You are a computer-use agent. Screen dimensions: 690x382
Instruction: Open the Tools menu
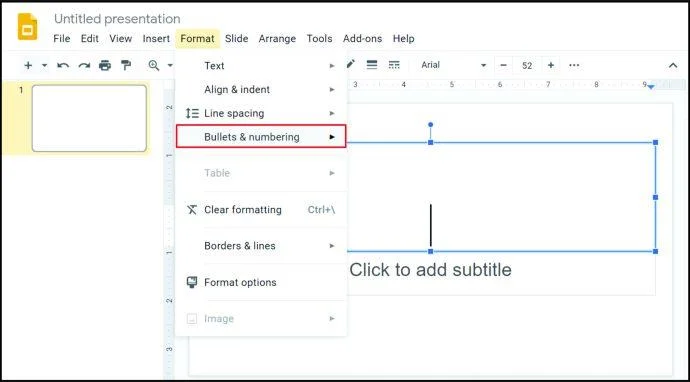pyautogui.click(x=319, y=39)
